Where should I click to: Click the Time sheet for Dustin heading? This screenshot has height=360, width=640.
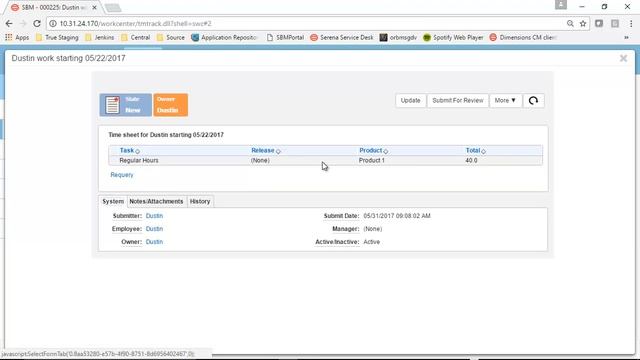166,135
